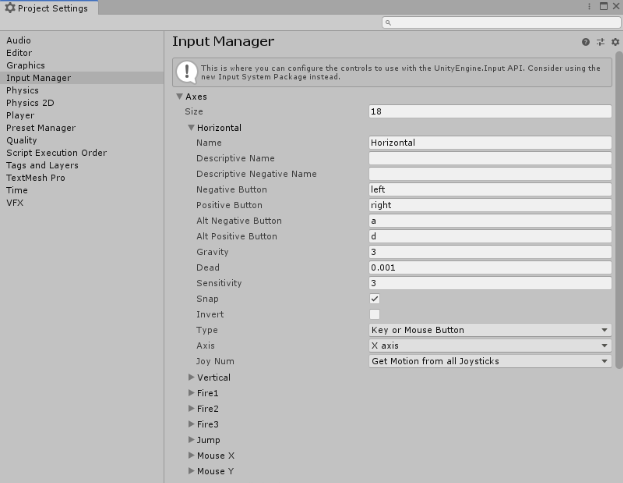Open Input Manager help documentation icon
The image size is (623, 483).
coord(586,42)
